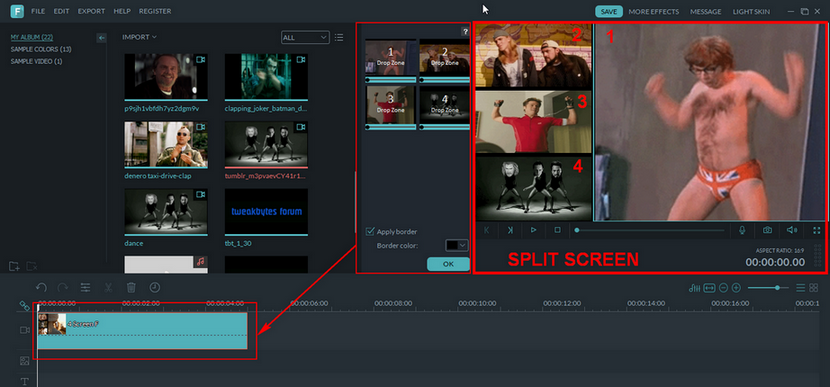The image size is (830, 387).
Task: Select the 4 Screen clip on timeline
Action: pos(142,331)
